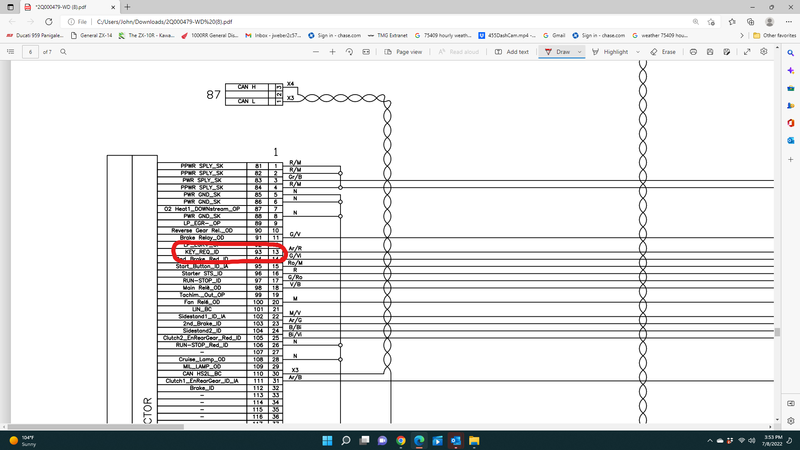Click the address bar URL
Image resolution: width=800 pixels, height=450 pixels.
coord(164,22)
